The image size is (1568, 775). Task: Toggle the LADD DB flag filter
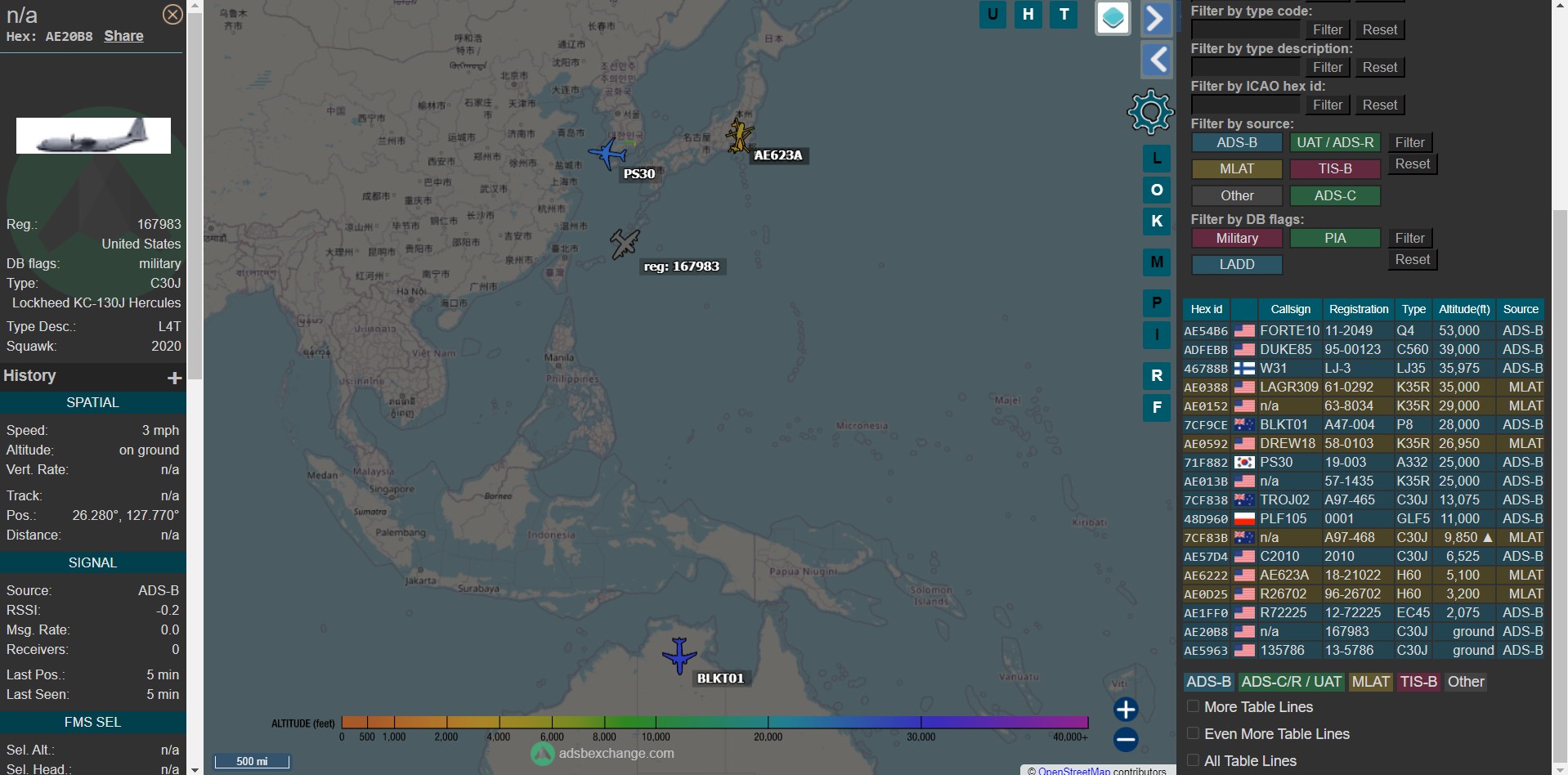(x=1237, y=264)
